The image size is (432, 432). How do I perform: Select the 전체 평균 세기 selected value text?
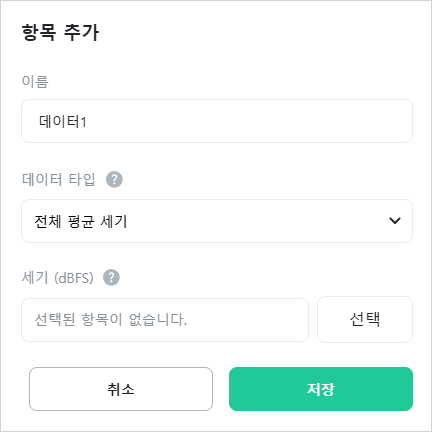point(81,221)
